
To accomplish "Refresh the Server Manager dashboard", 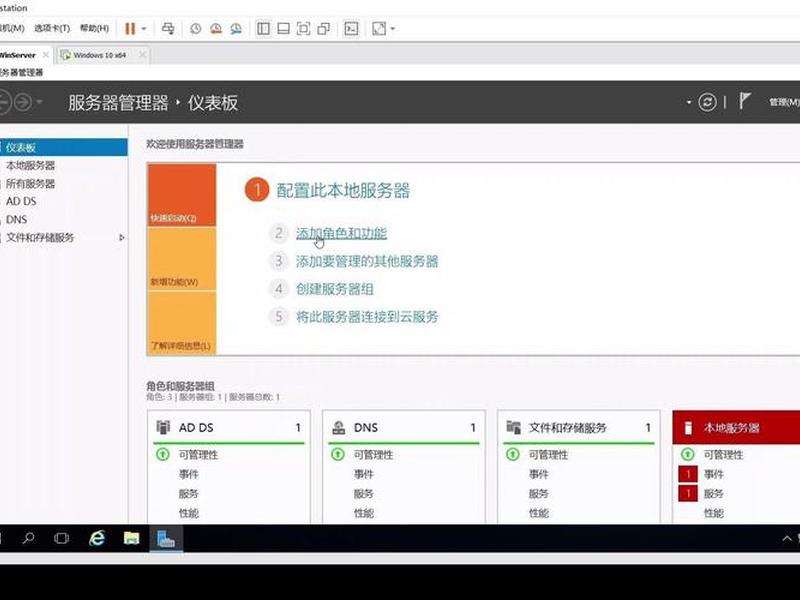I will [x=707, y=103].
